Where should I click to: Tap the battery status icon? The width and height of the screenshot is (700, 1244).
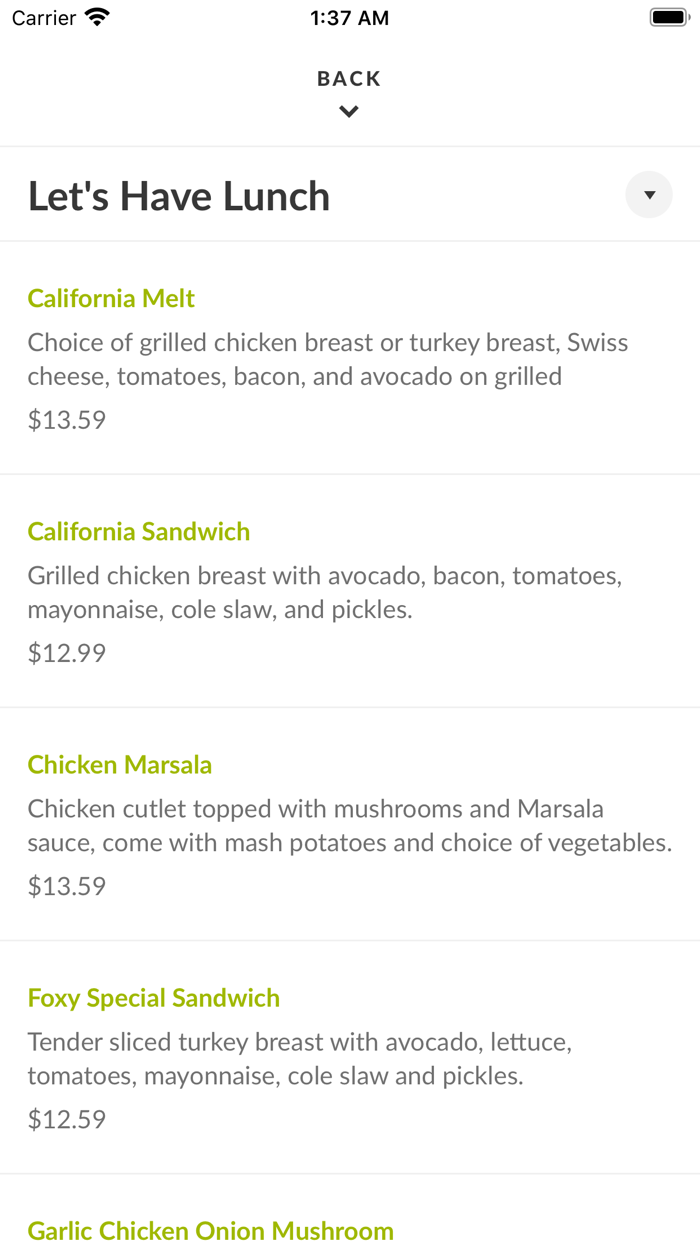pyautogui.click(x=667, y=18)
